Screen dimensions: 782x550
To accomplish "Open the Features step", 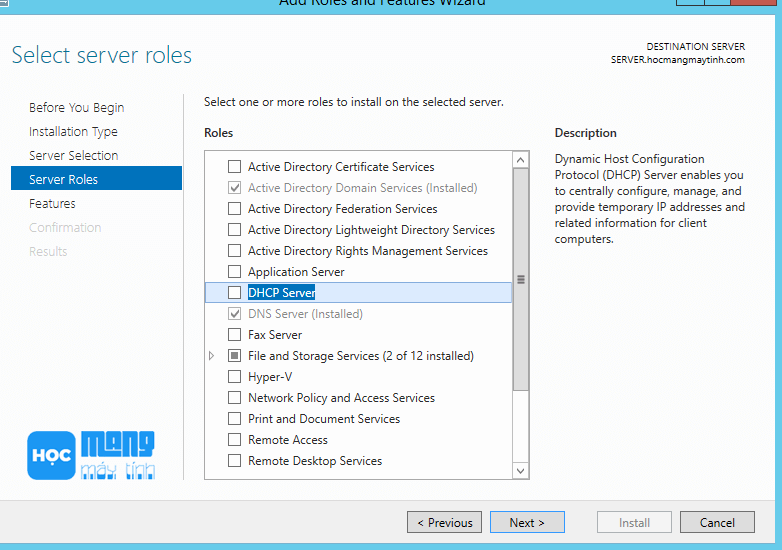I will 52,203.
